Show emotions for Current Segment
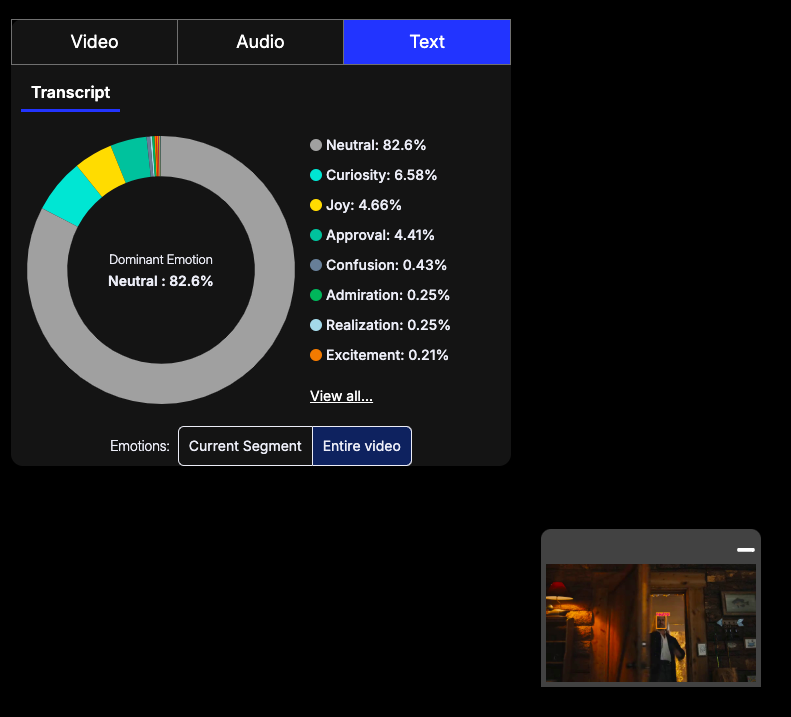Viewport: 791px width, 717px height. [x=245, y=446]
